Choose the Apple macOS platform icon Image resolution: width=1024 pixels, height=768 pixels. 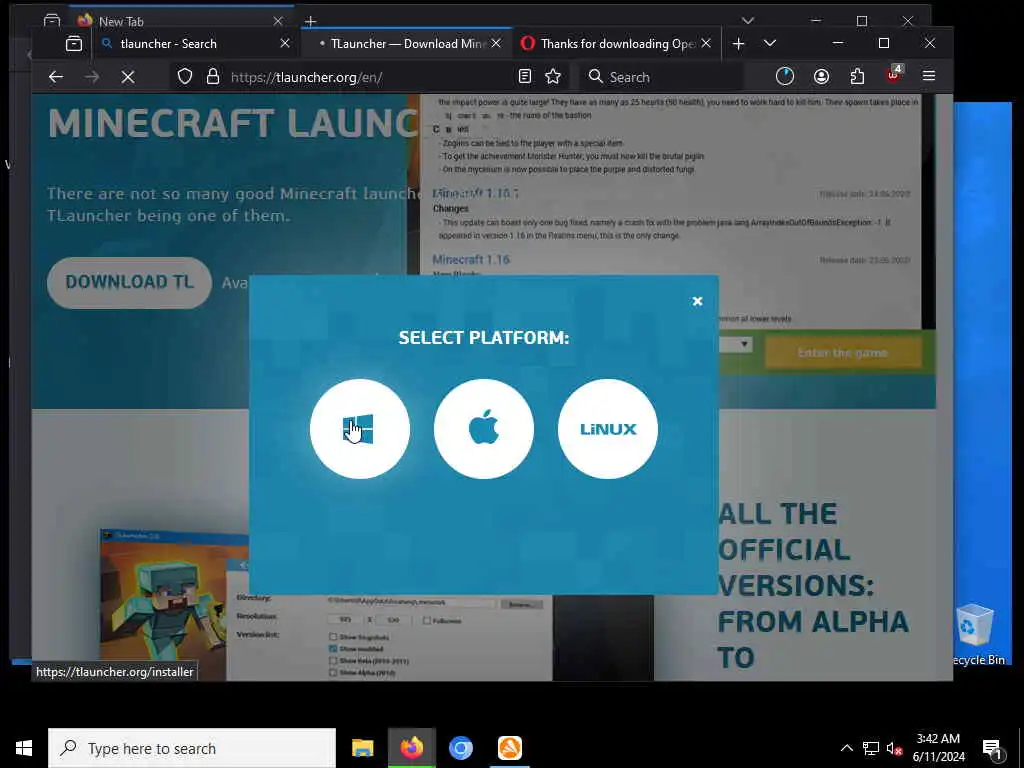[484, 429]
